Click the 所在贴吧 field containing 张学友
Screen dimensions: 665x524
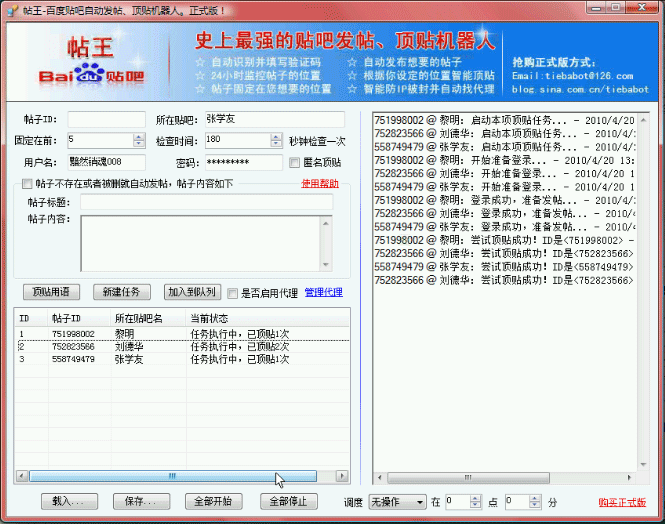pyautogui.click(x=275, y=120)
